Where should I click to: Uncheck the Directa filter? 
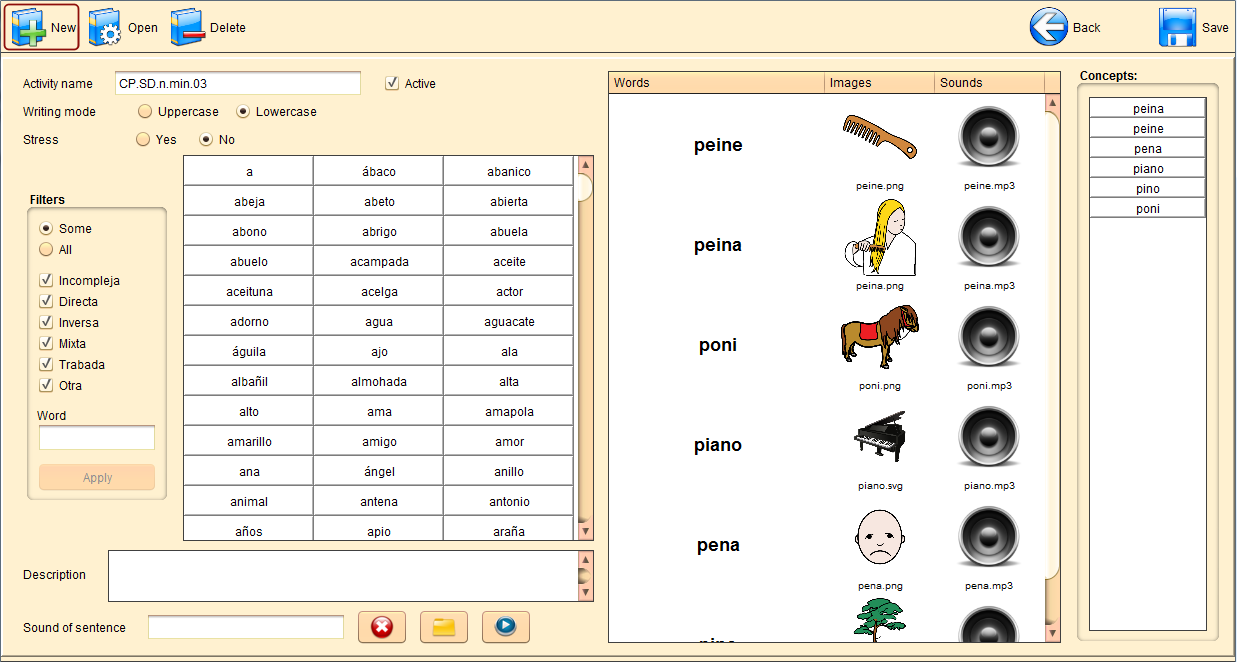coord(46,301)
